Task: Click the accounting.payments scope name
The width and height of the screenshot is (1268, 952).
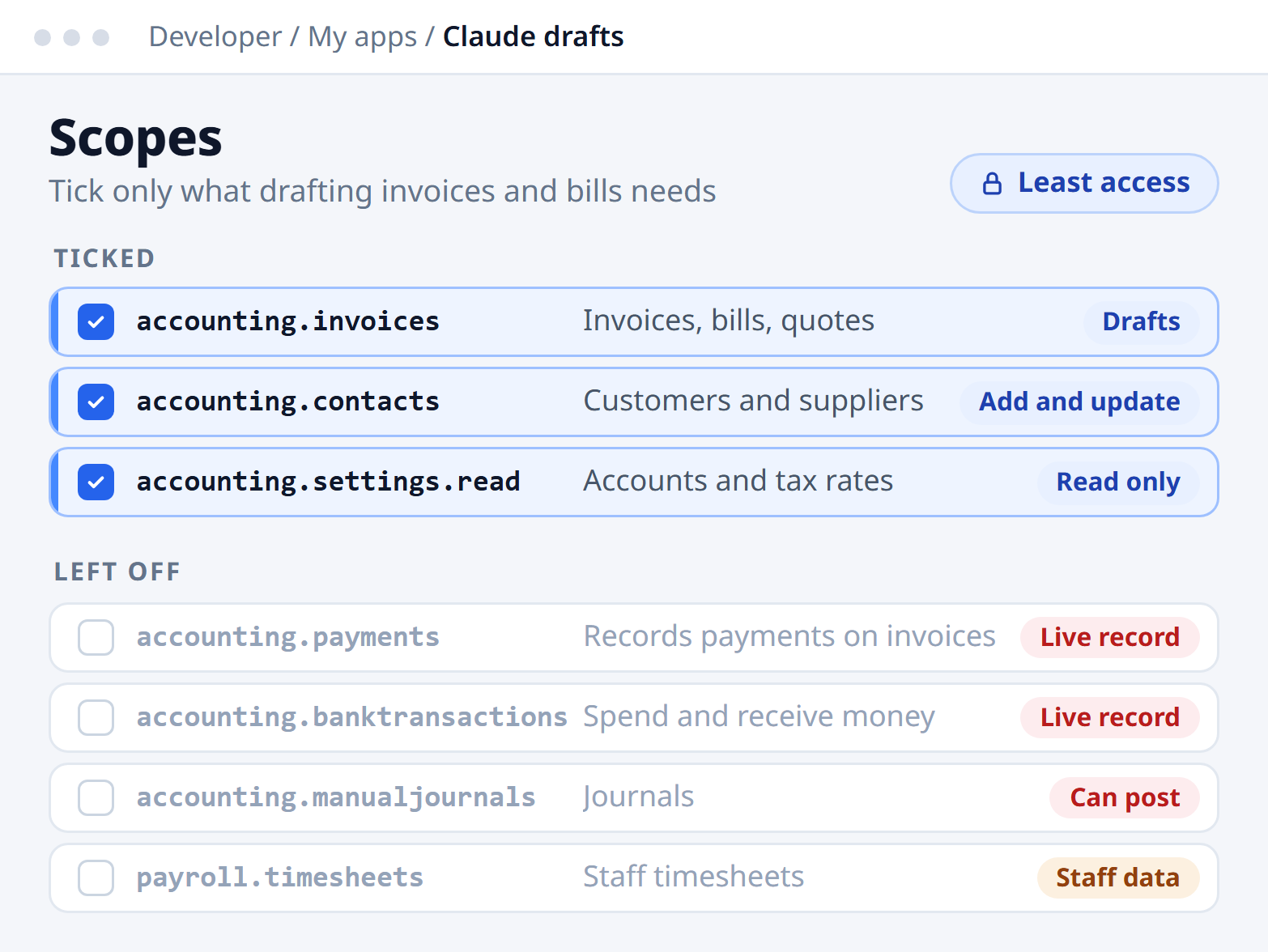Action: 287,637
